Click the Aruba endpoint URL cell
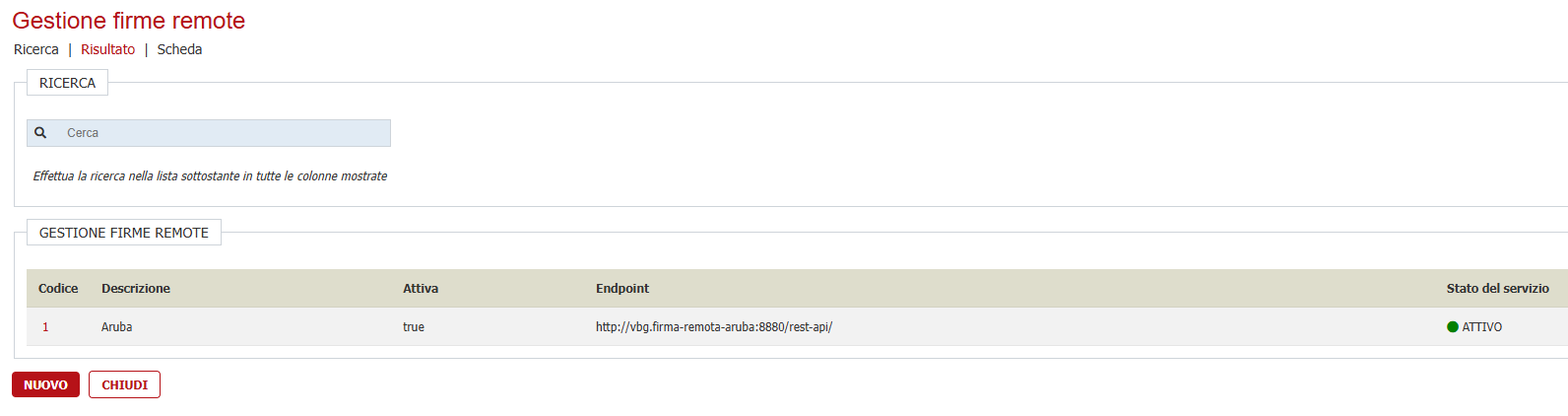 (x=714, y=327)
